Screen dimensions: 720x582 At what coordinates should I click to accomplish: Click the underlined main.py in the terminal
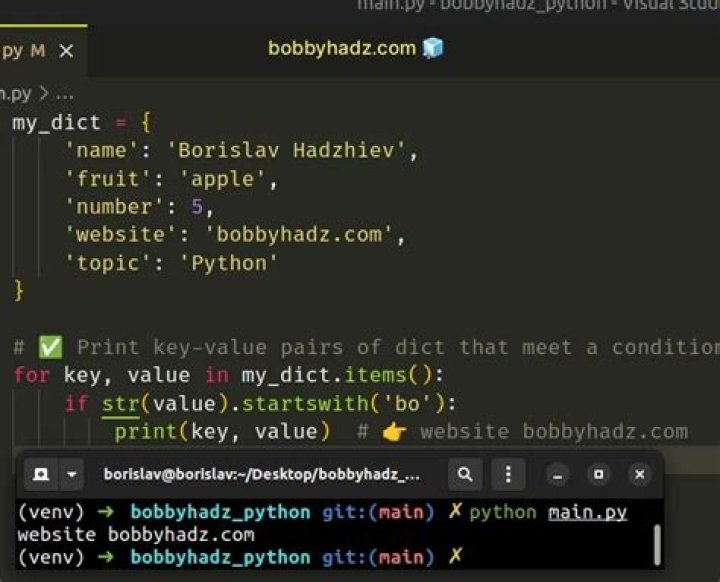coord(587,512)
